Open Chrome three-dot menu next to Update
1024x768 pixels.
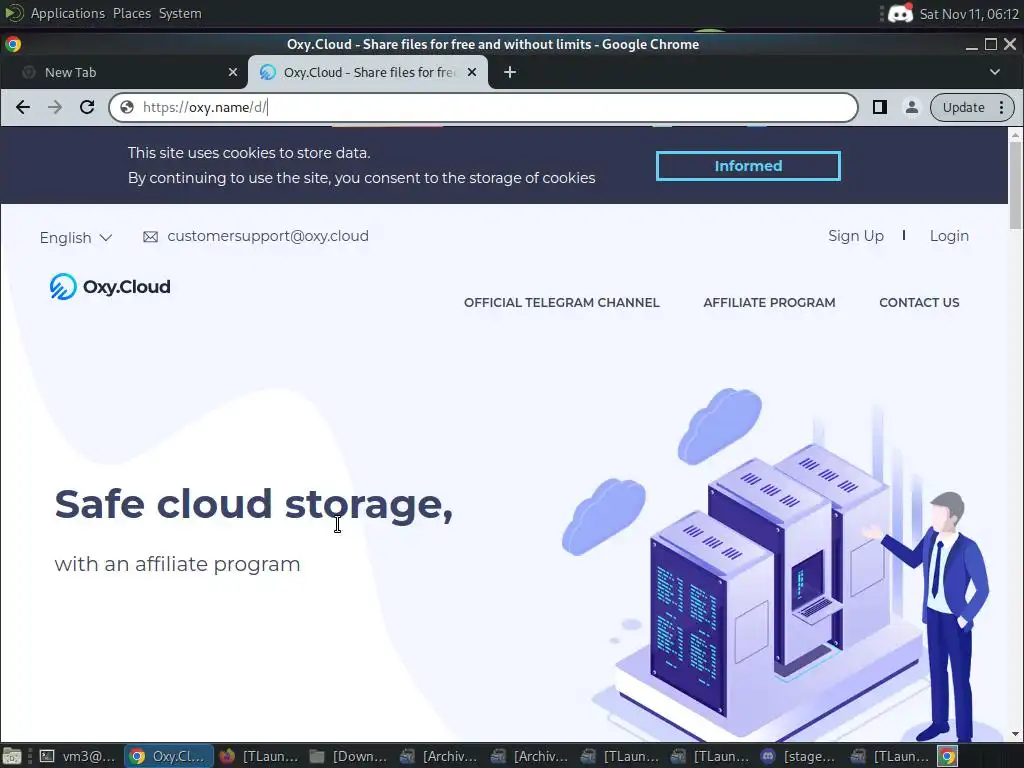1001,107
